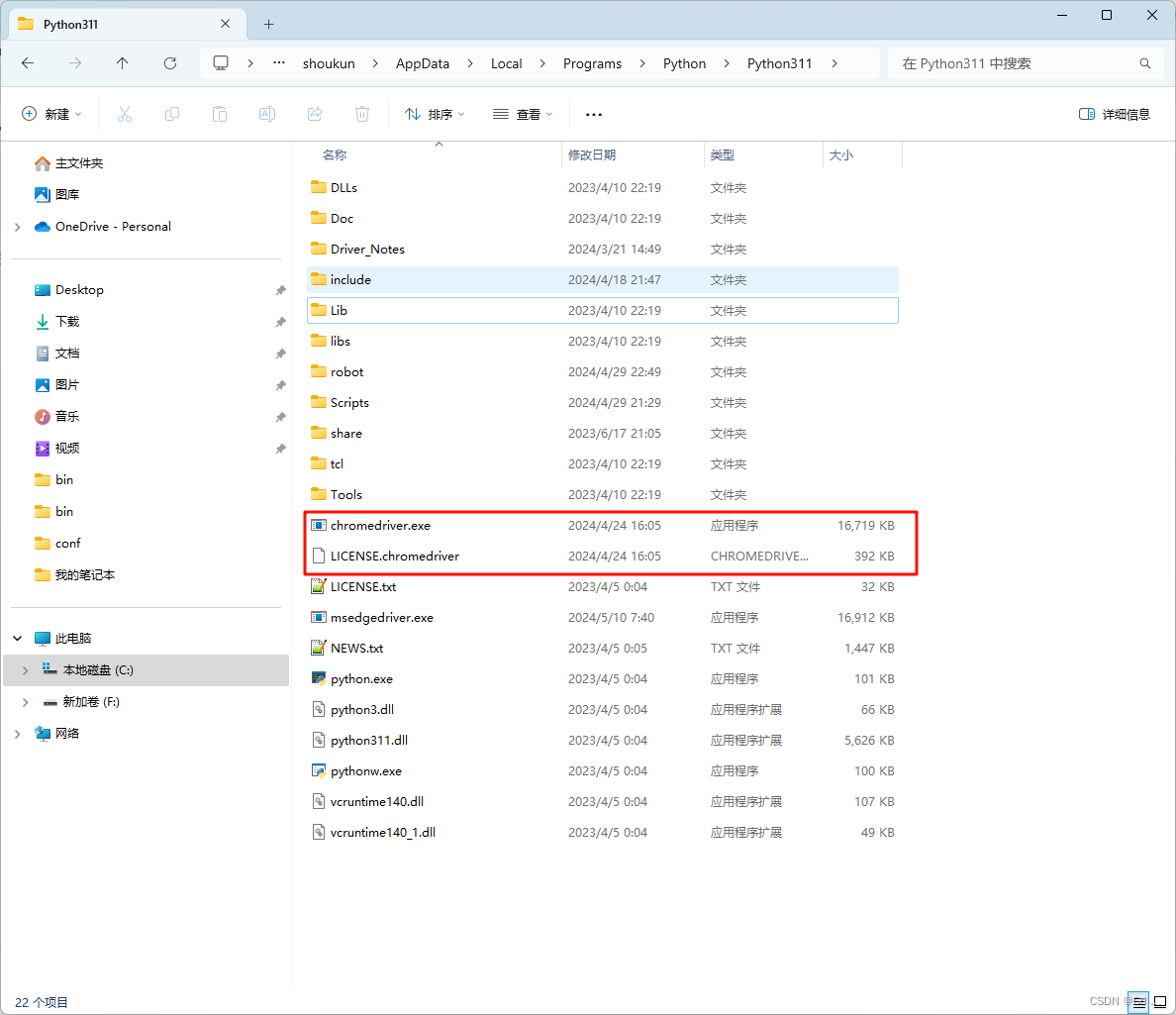This screenshot has height=1015, width=1176.
Task: Expand the 网络 tree node
Action: [x=17, y=734]
